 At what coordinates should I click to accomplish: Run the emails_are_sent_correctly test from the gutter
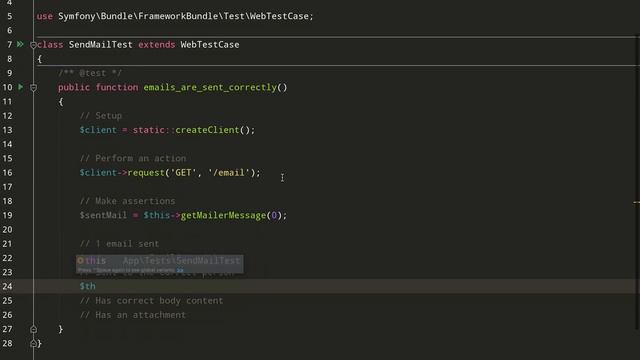tap(20, 87)
